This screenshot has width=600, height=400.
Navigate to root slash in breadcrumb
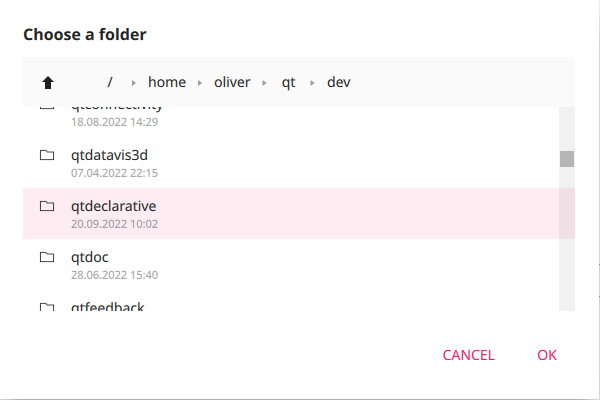point(109,82)
